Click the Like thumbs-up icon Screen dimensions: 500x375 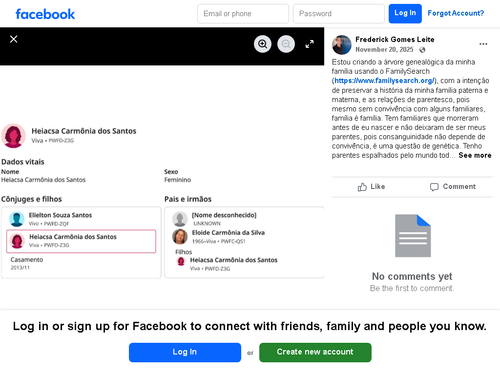(362, 187)
